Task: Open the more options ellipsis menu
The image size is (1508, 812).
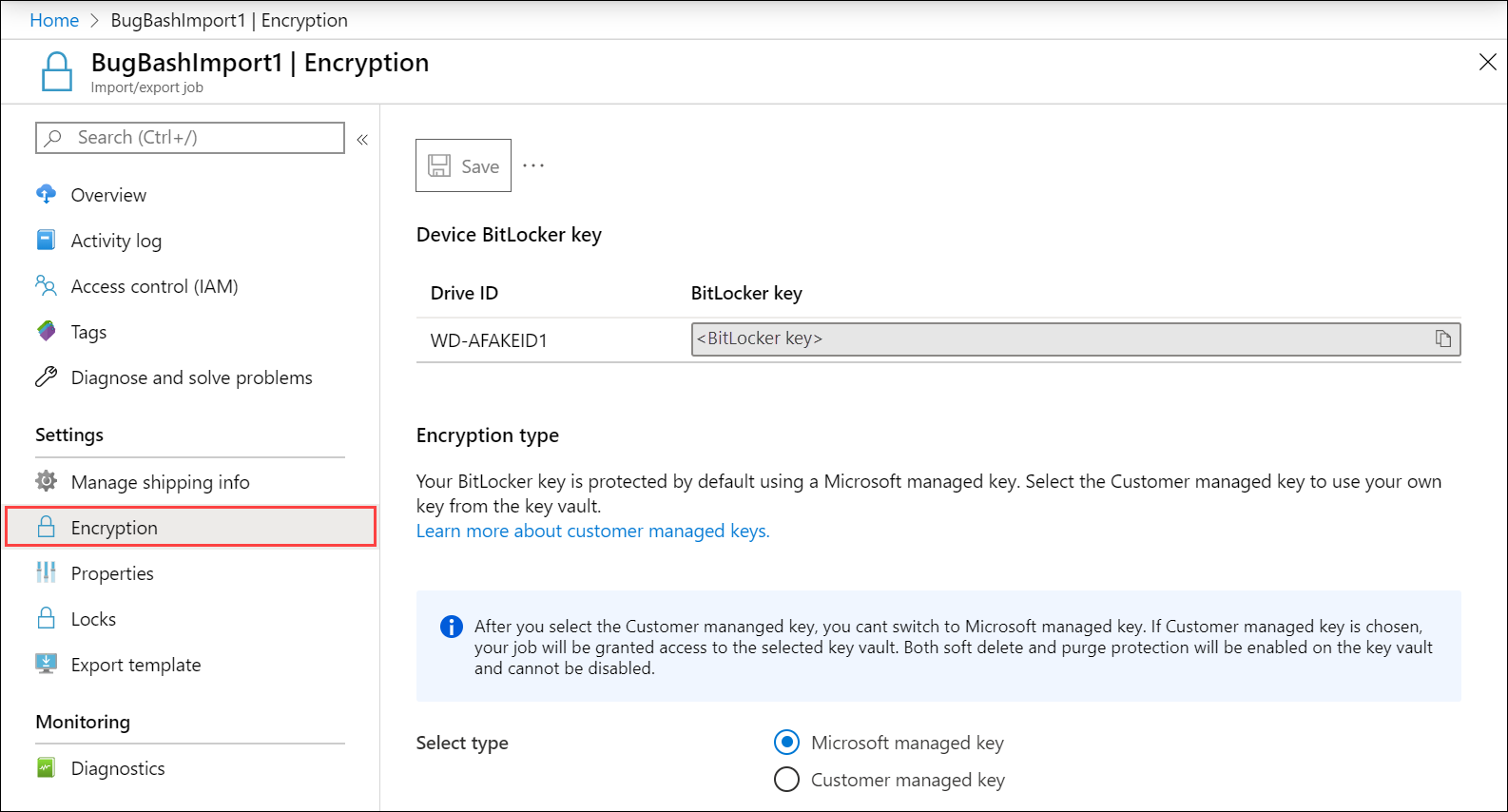Action: (x=533, y=165)
